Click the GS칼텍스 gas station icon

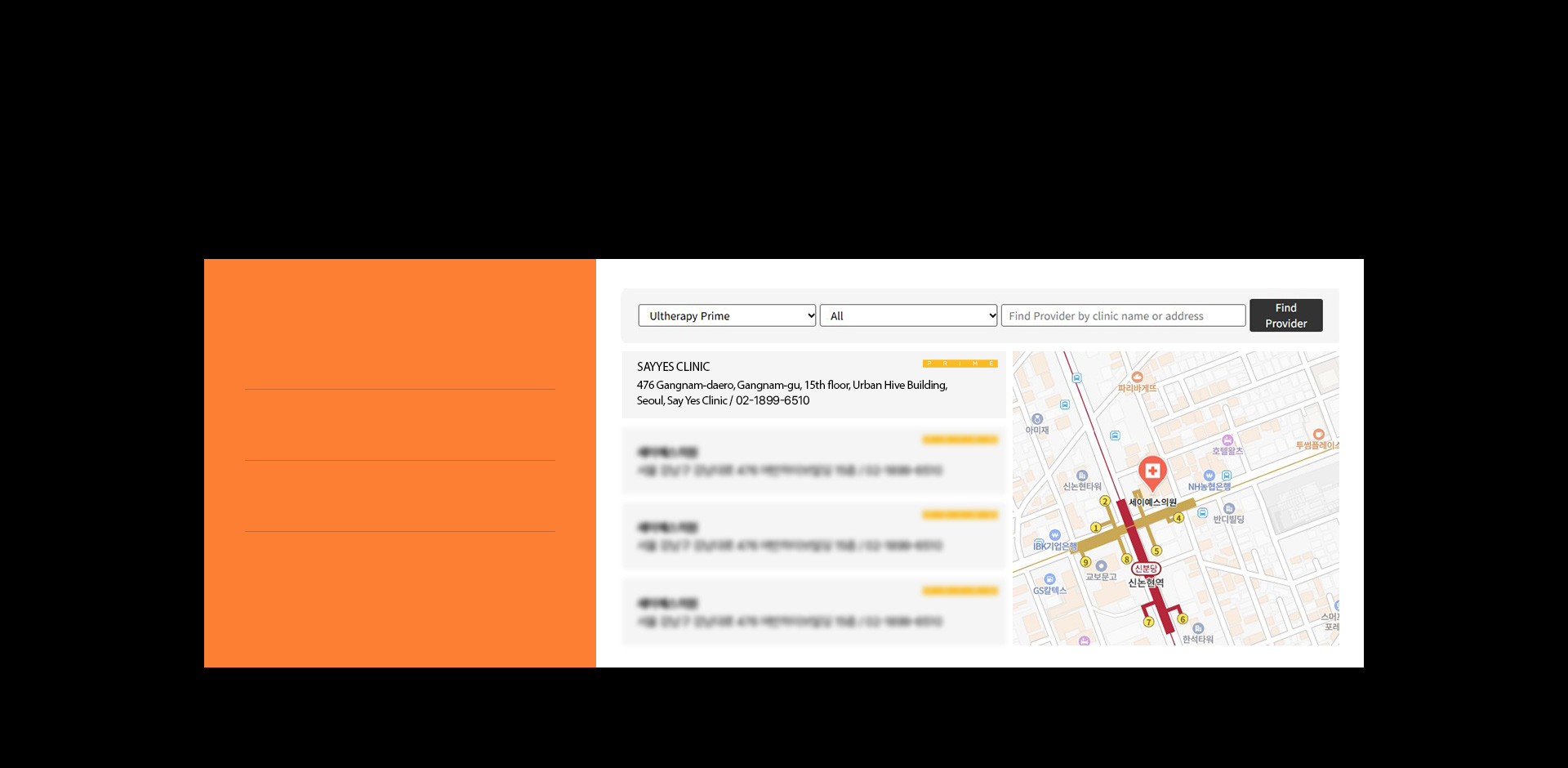coord(1049,579)
